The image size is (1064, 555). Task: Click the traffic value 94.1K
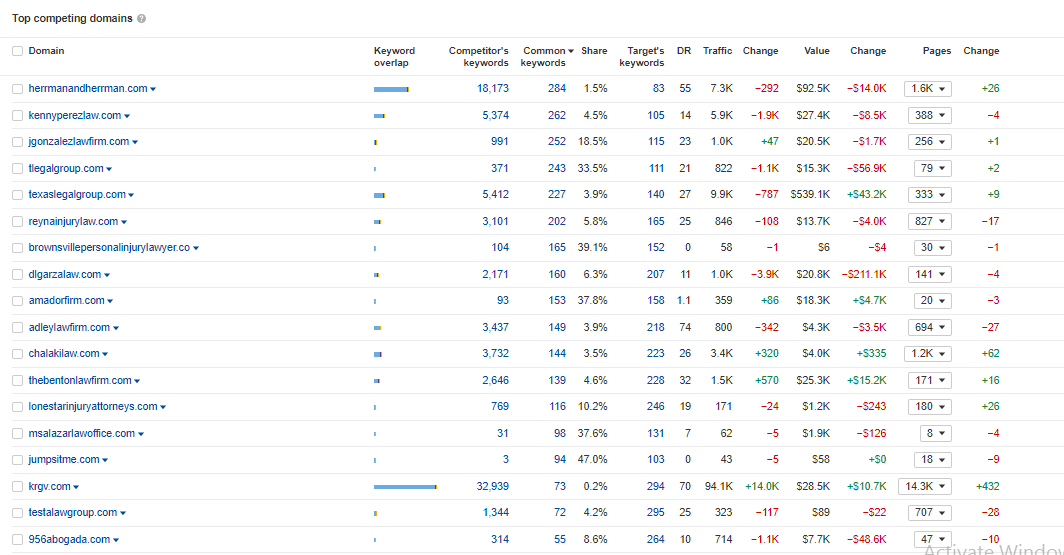click(x=719, y=486)
